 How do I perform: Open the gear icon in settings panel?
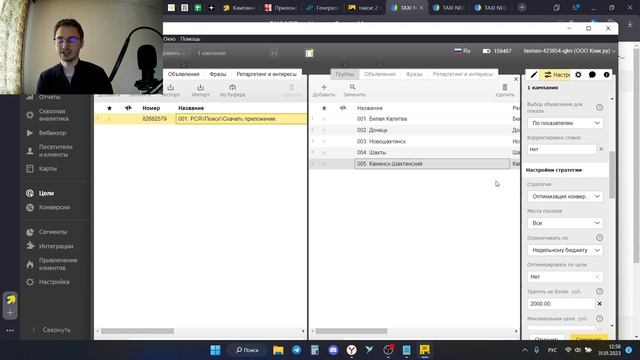[x=578, y=75]
